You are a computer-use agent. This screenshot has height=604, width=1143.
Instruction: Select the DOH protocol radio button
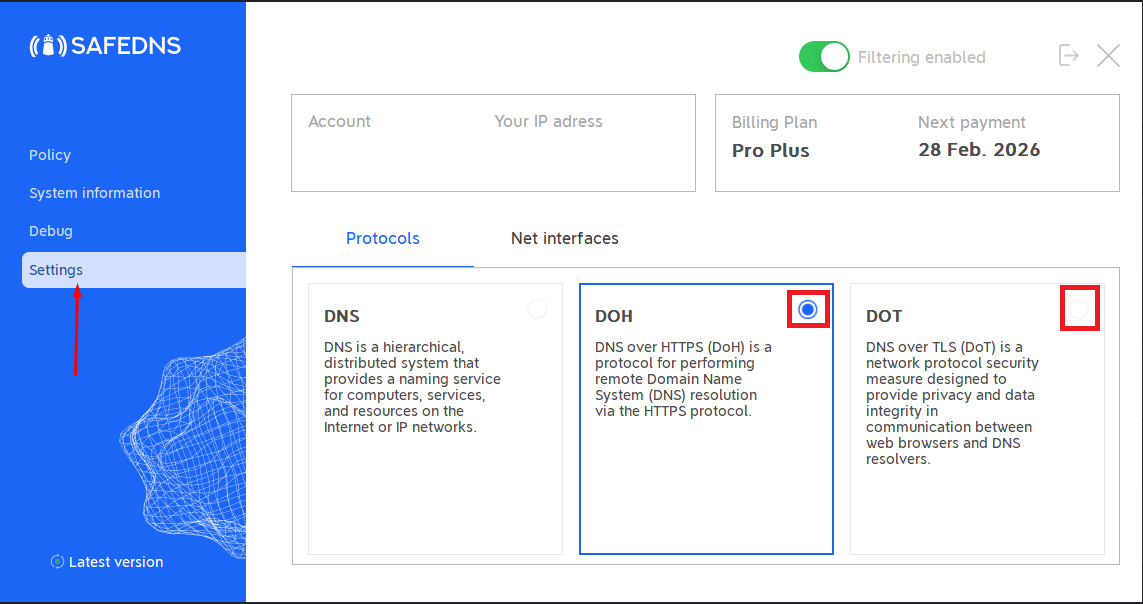(x=808, y=310)
